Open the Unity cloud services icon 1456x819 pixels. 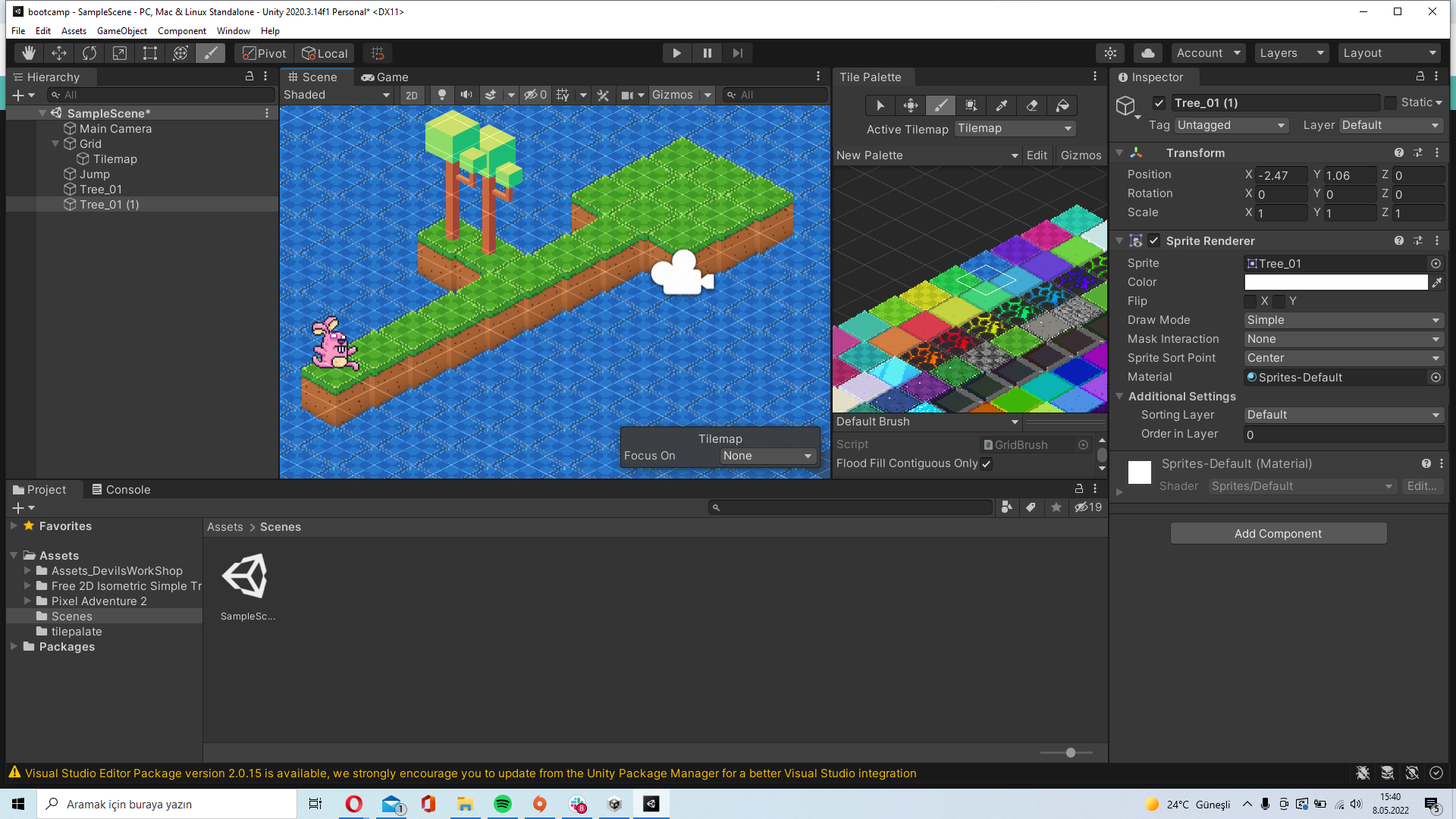[x=1147, y=52]
